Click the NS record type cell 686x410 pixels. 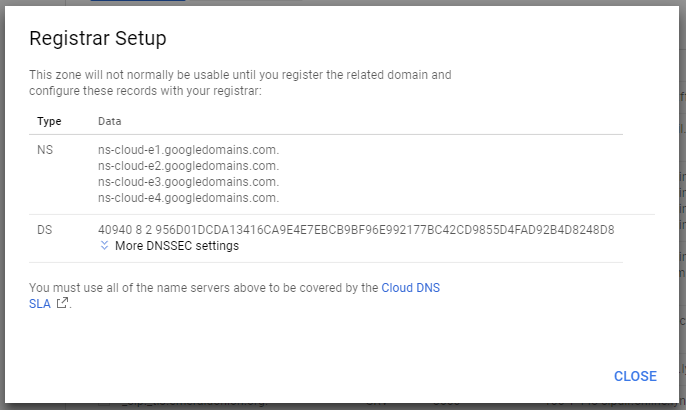click(45, 150)
